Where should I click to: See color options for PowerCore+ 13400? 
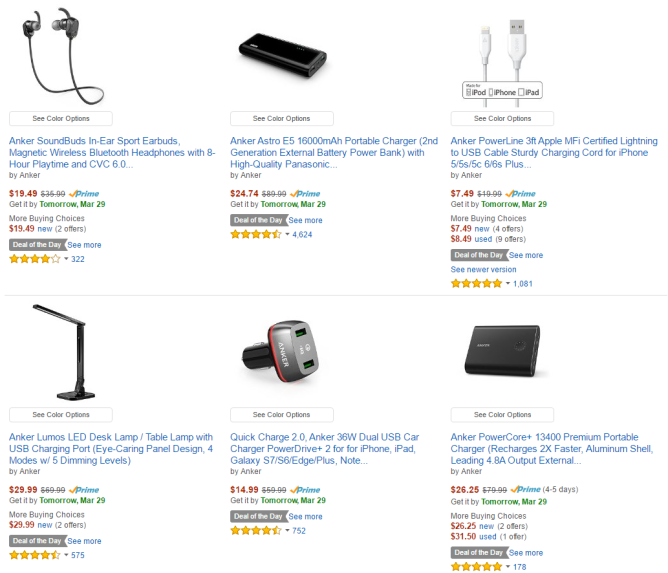click(x=502, y=415)
